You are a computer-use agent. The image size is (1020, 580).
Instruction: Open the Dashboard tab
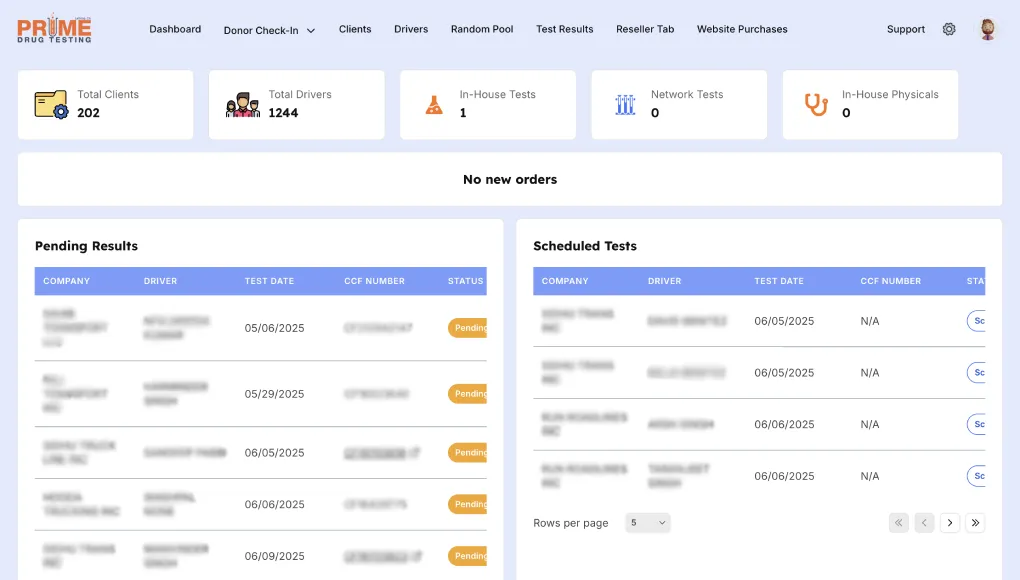pyautogui.click(x=175, y=29)
